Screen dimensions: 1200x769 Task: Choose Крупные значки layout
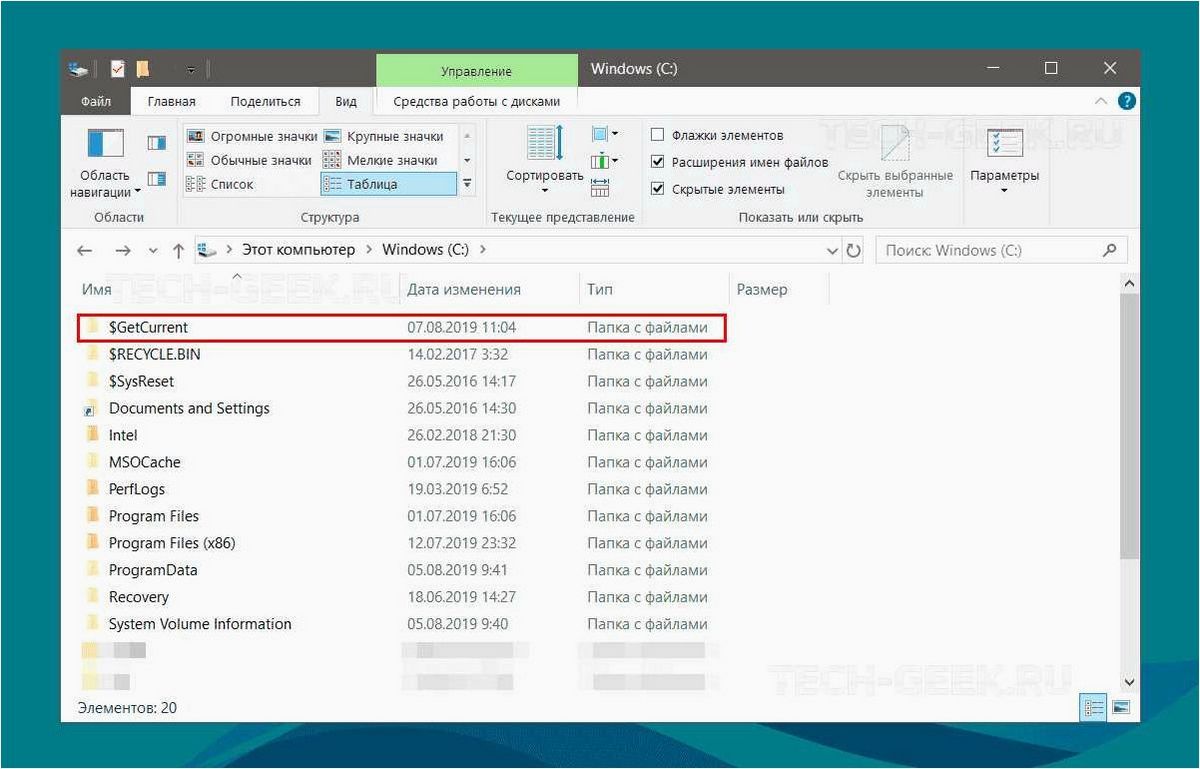pyautogui.click(x=383, y=136)
